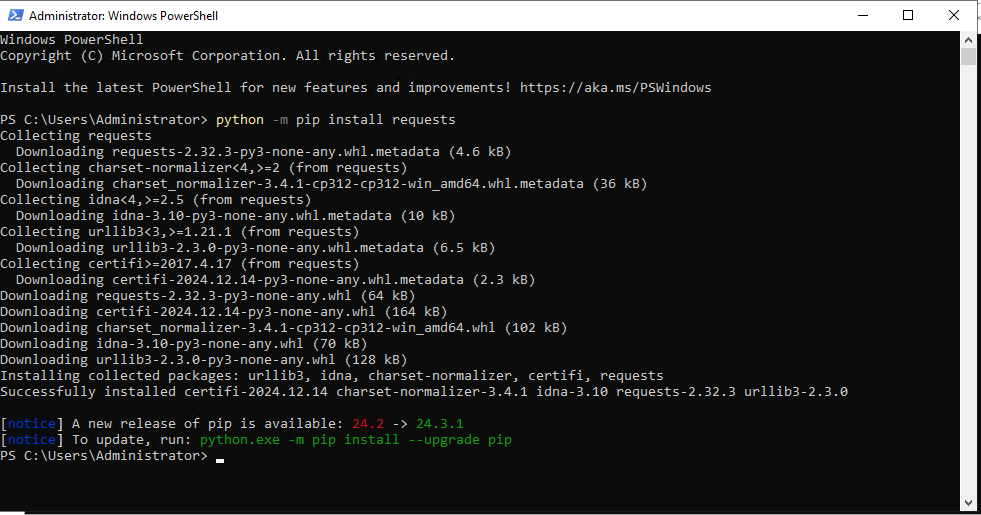Image resolution: width=981 pixels, height=515 pixels.
Task: Click the blinking cursor at the last prompt
Action: click(220, 457)
